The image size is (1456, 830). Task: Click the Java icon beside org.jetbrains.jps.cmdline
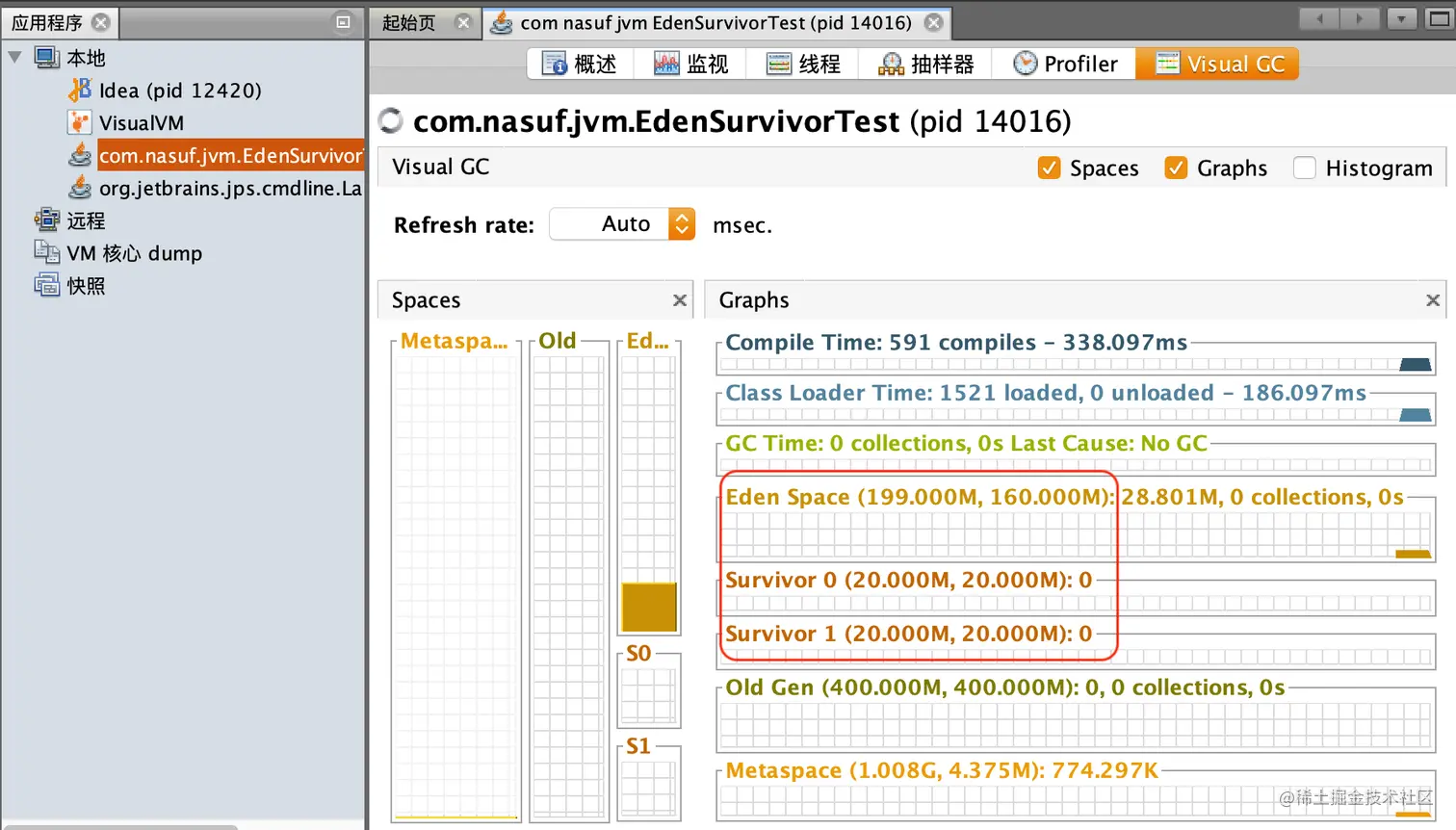(x=80, y=188)
